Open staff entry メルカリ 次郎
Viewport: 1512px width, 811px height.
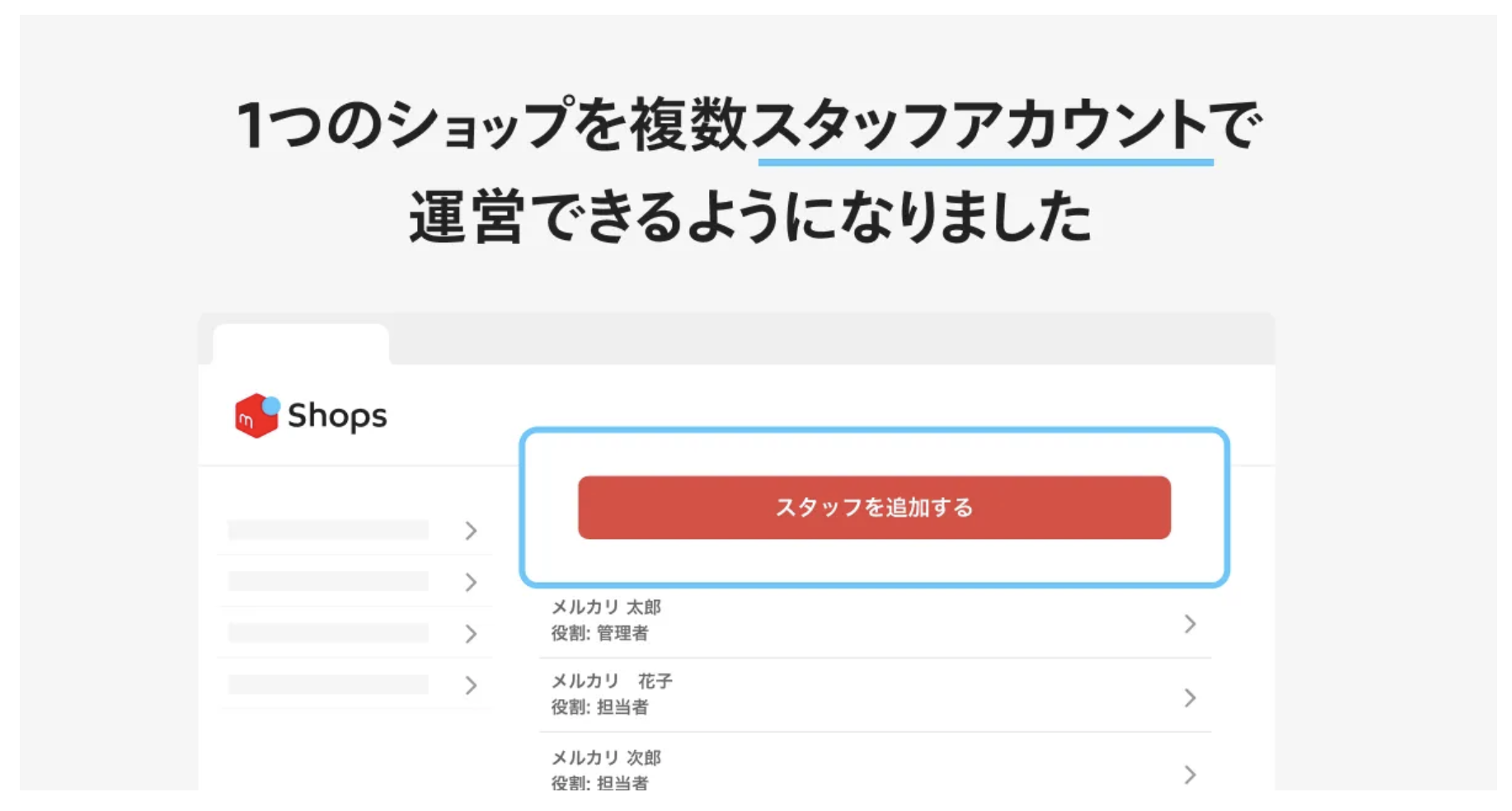[875, 768]
